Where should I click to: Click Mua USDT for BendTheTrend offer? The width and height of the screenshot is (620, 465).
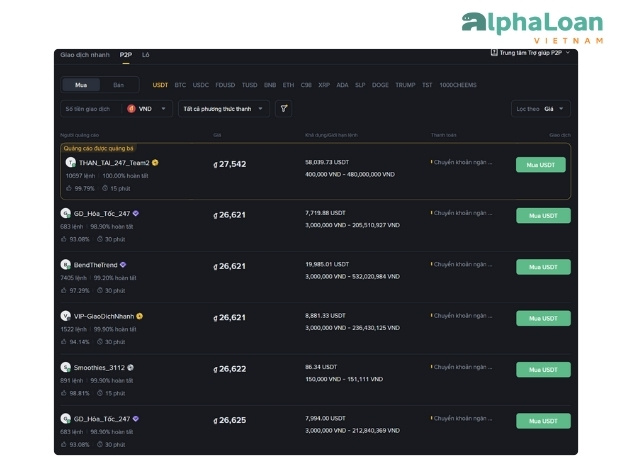[543, 266]
